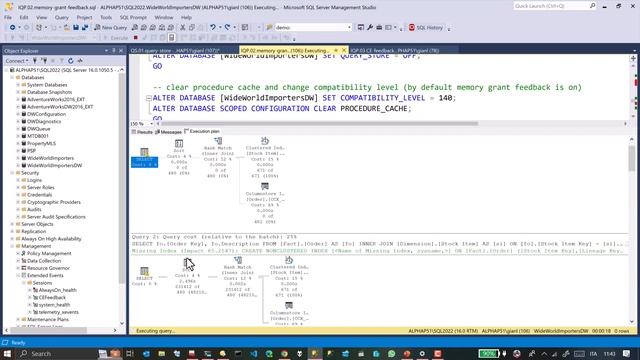Open the Query menu

click(62, 18)
